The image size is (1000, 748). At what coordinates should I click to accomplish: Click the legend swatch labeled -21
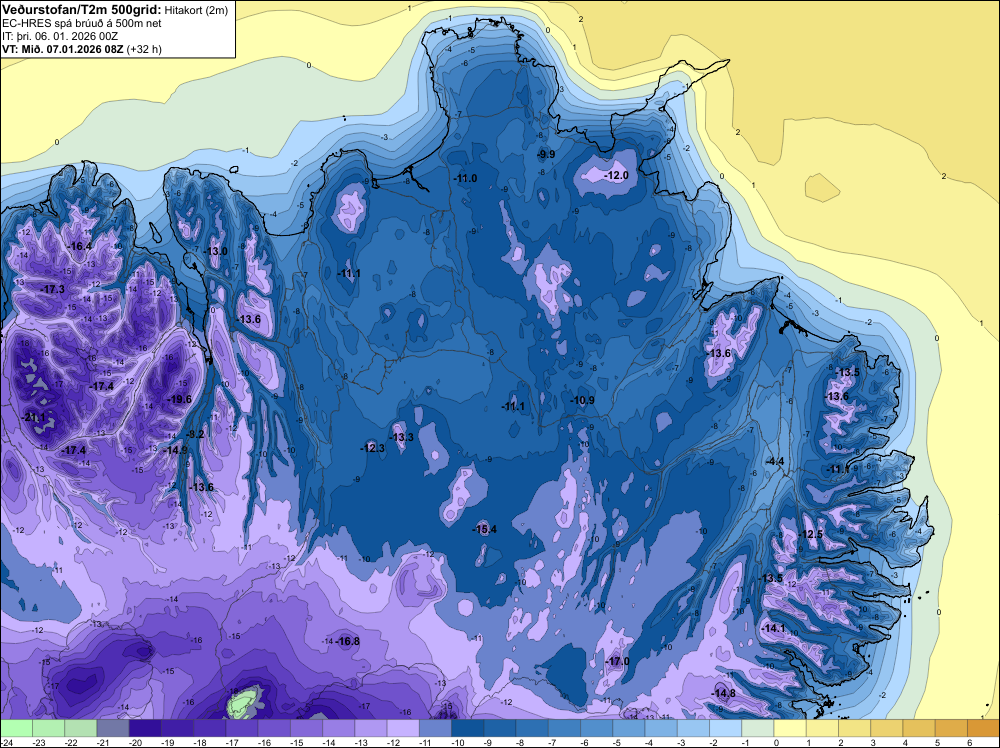(x=113, y=728)
